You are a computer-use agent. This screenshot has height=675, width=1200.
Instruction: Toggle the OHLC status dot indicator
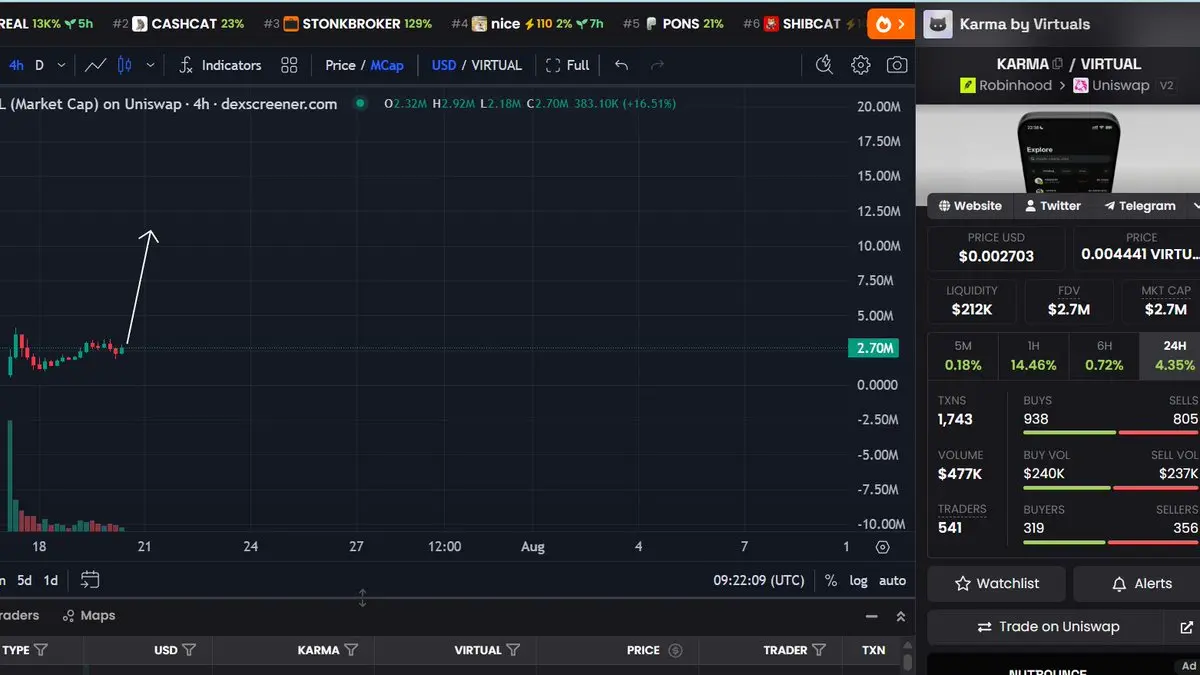pyautogui.click(x=360, y=103)
